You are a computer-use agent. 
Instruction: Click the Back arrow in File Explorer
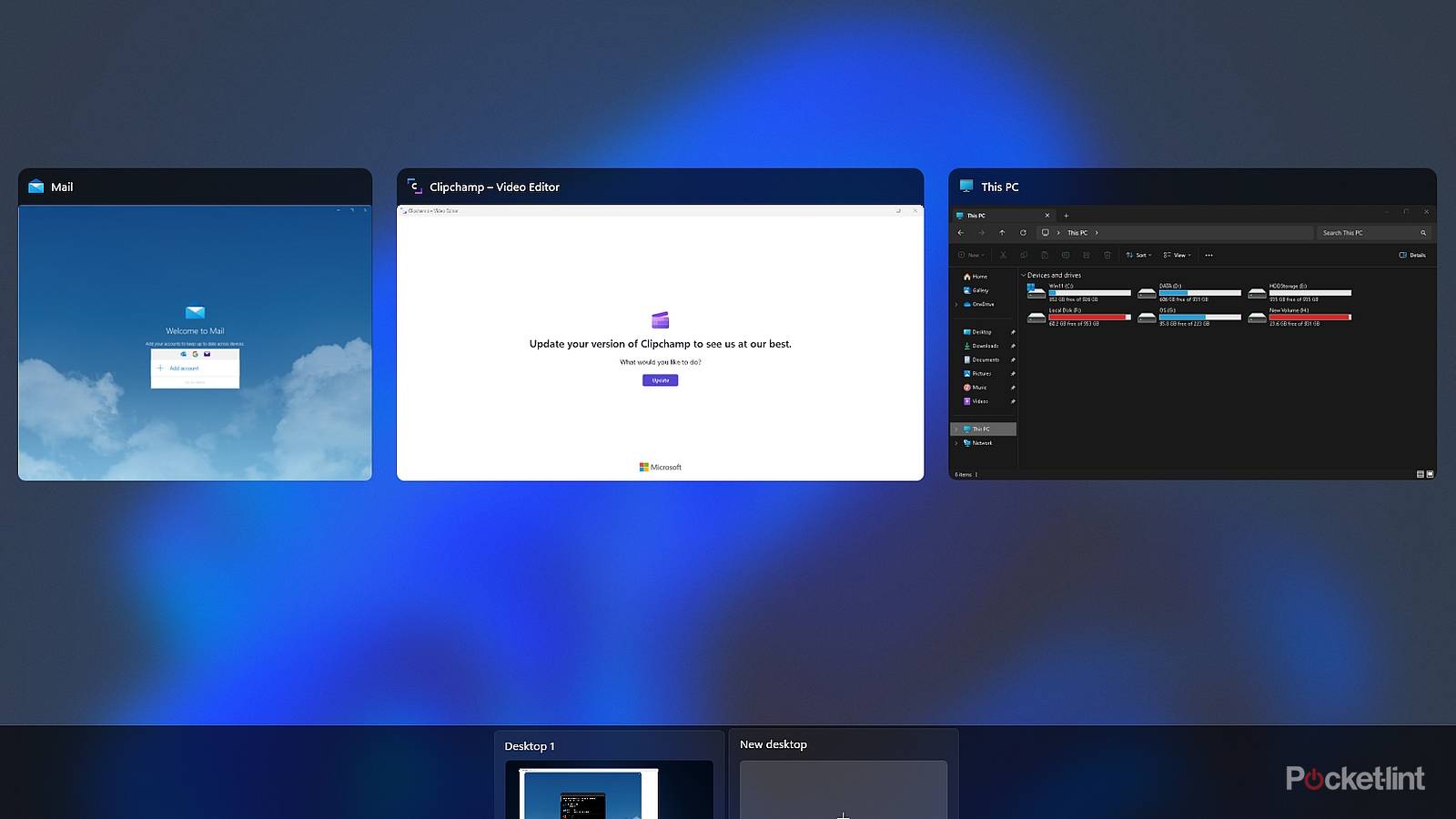[x=961, y=233]
